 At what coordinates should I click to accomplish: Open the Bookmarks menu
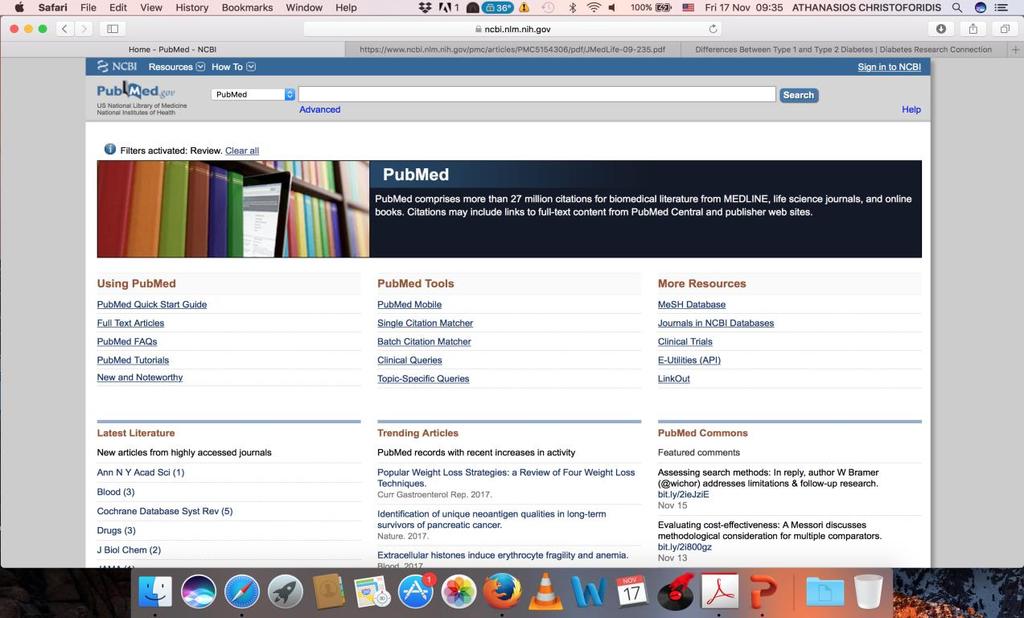247,8
